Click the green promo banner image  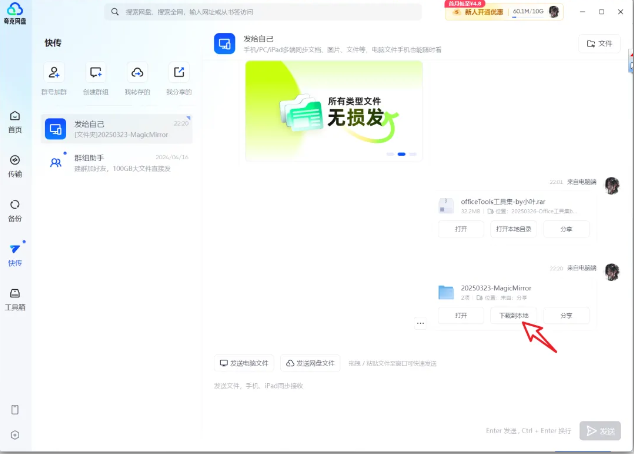coord(333,110)
